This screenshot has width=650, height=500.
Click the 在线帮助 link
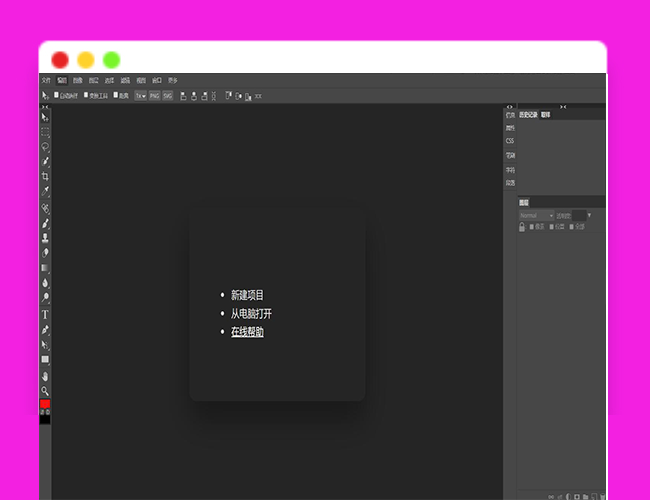tap(247, 331)
